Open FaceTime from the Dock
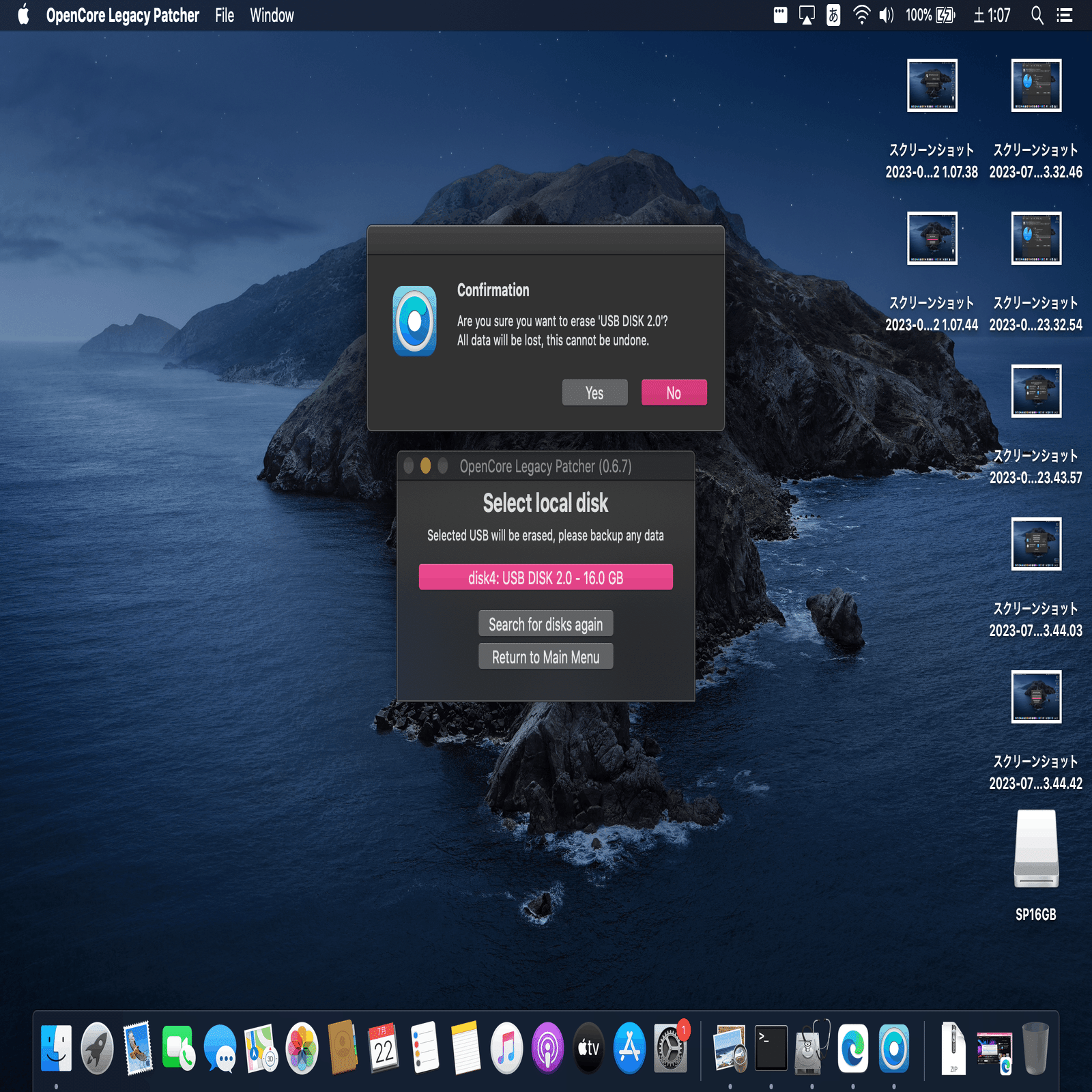This screenshot has height=1092, width=1092. [x=179, y=1048]
